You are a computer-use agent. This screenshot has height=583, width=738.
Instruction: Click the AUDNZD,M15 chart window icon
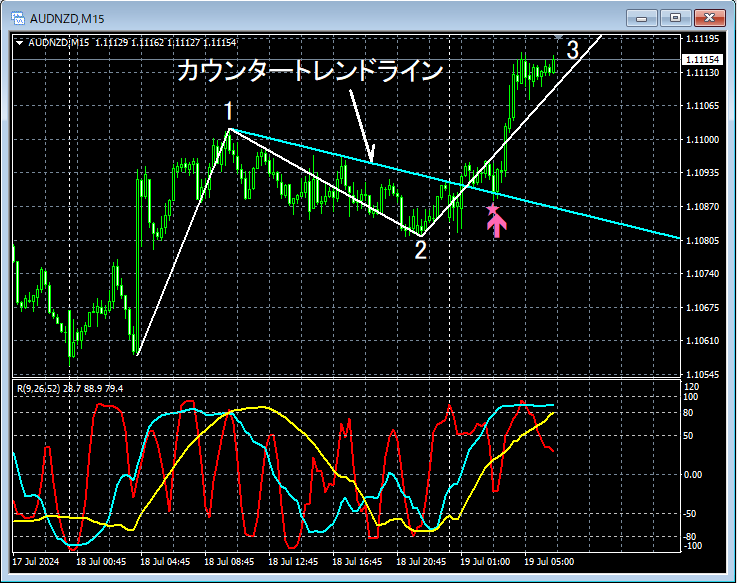click(18, 18)
